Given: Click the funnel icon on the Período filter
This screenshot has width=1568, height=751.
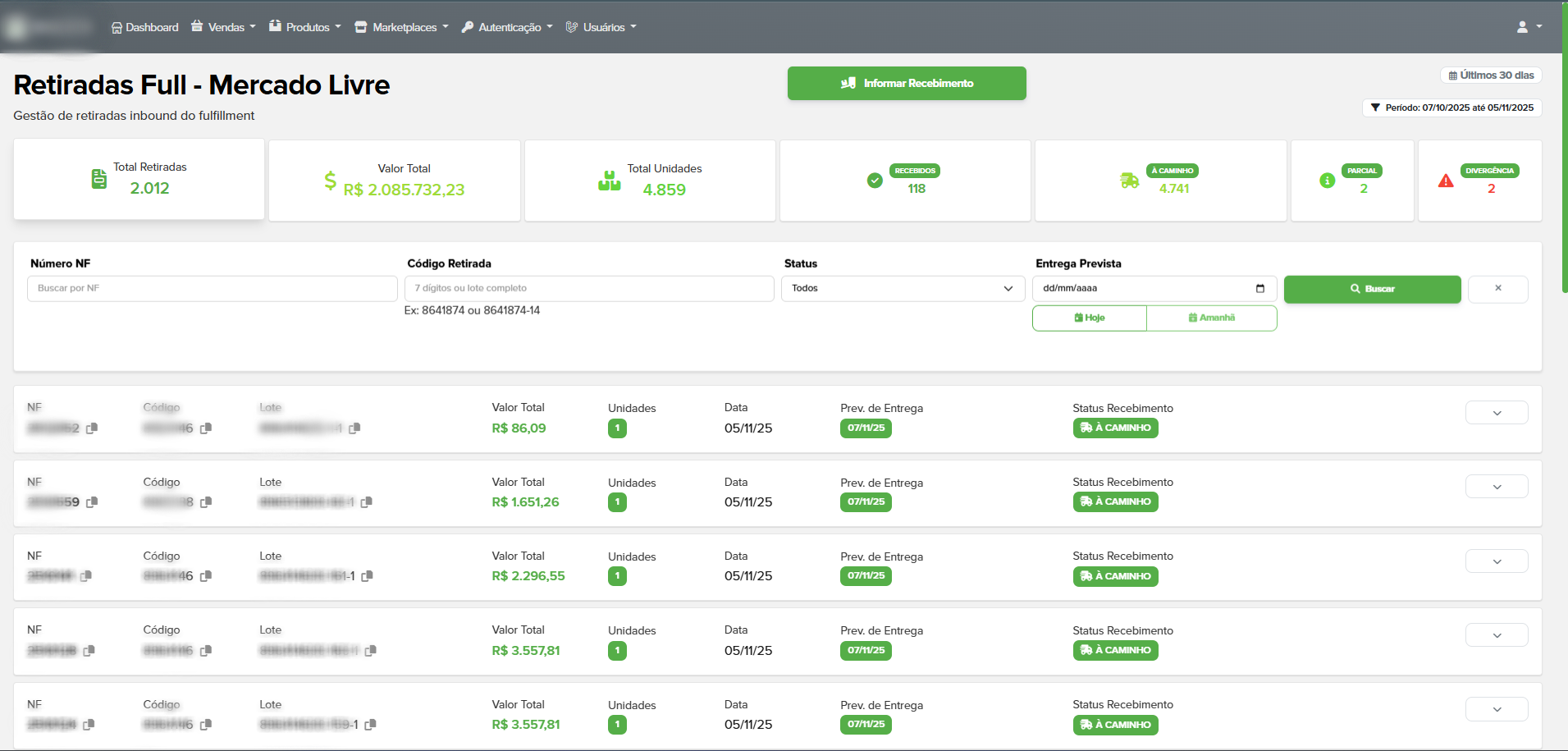Looking at the screenshot, I should click(x=1377, y=108).
